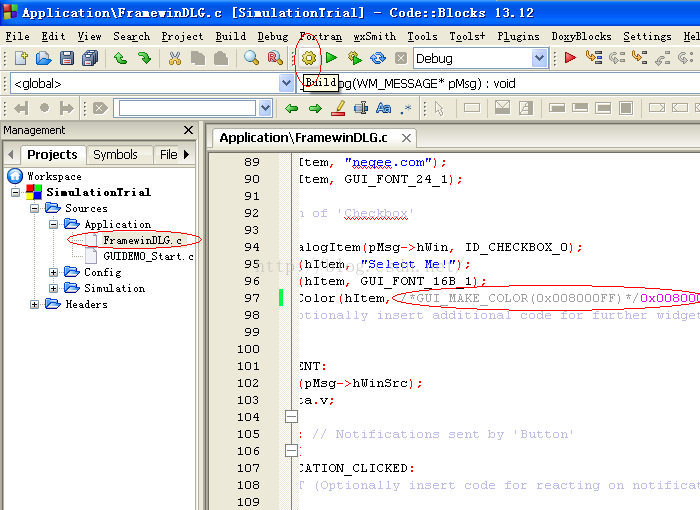Save the current file
The height and width of the screenshot is (510, 700).
pos(67,58)
